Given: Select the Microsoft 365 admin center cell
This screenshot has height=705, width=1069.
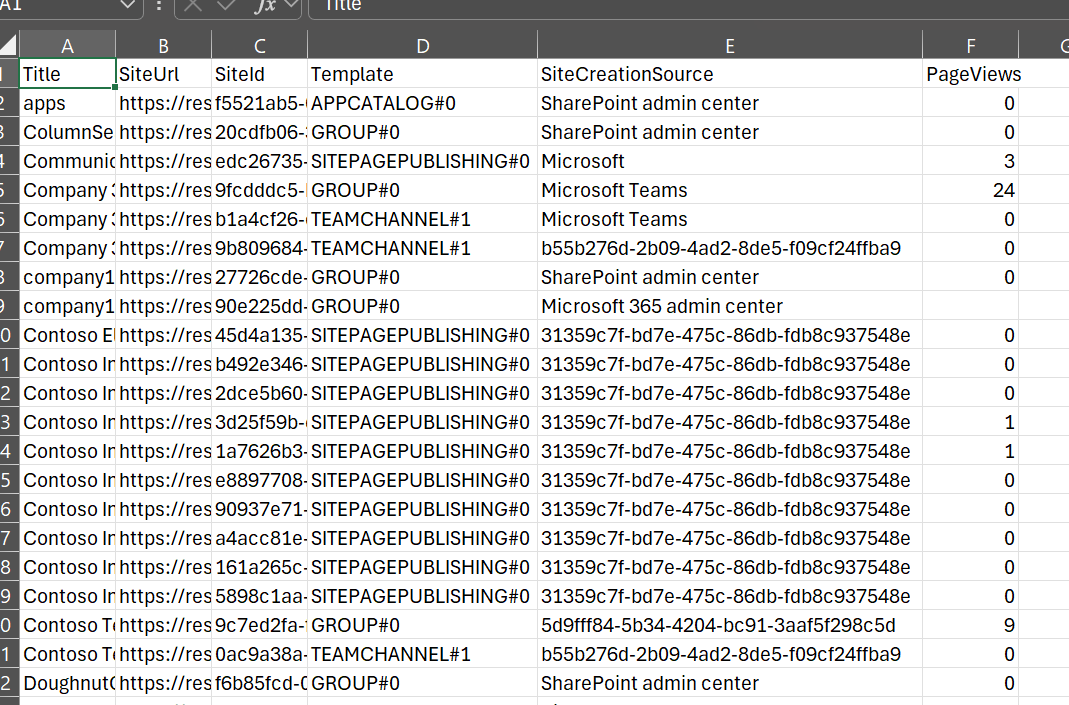Looking at the screenshot, I should click(730, 306).
